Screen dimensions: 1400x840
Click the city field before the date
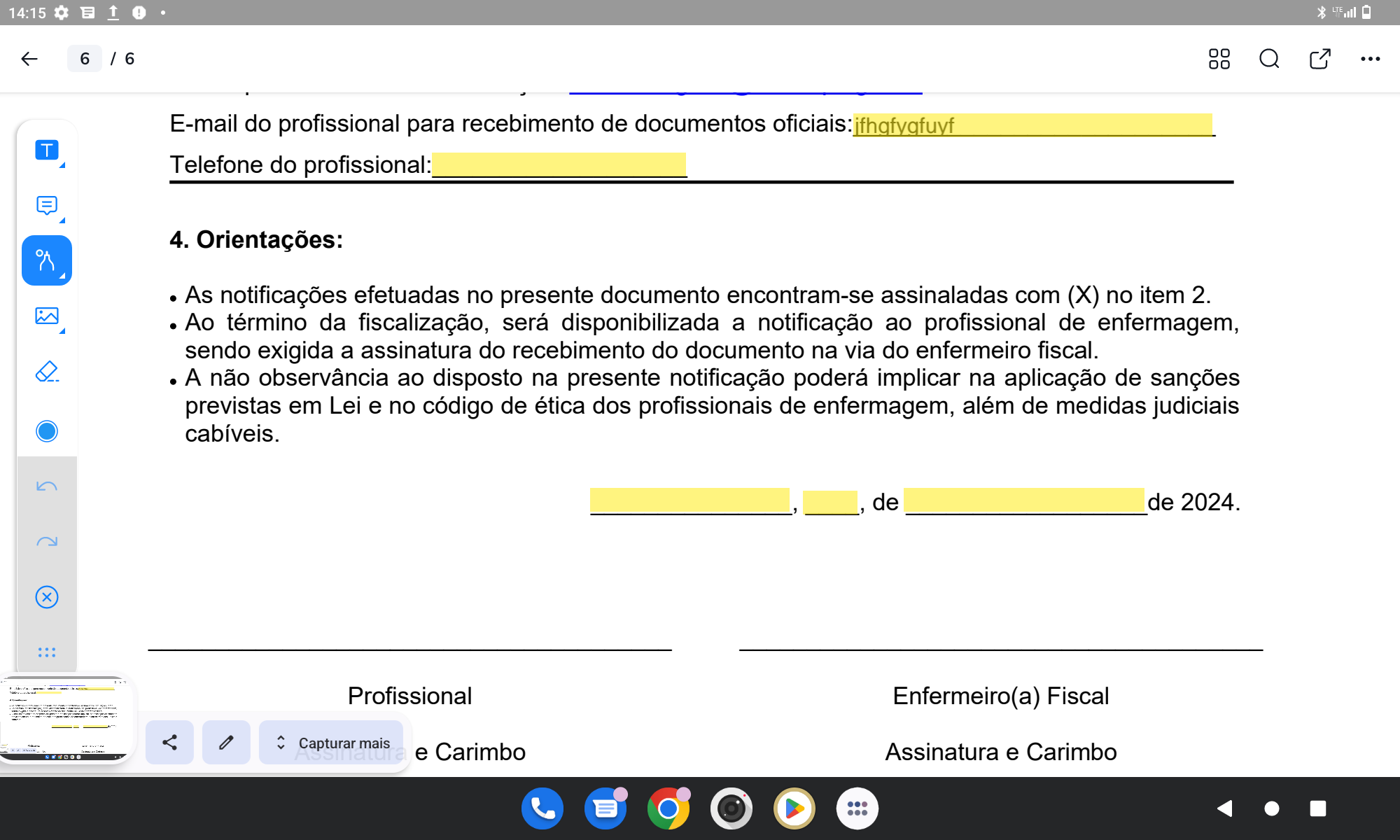point(689,500)
